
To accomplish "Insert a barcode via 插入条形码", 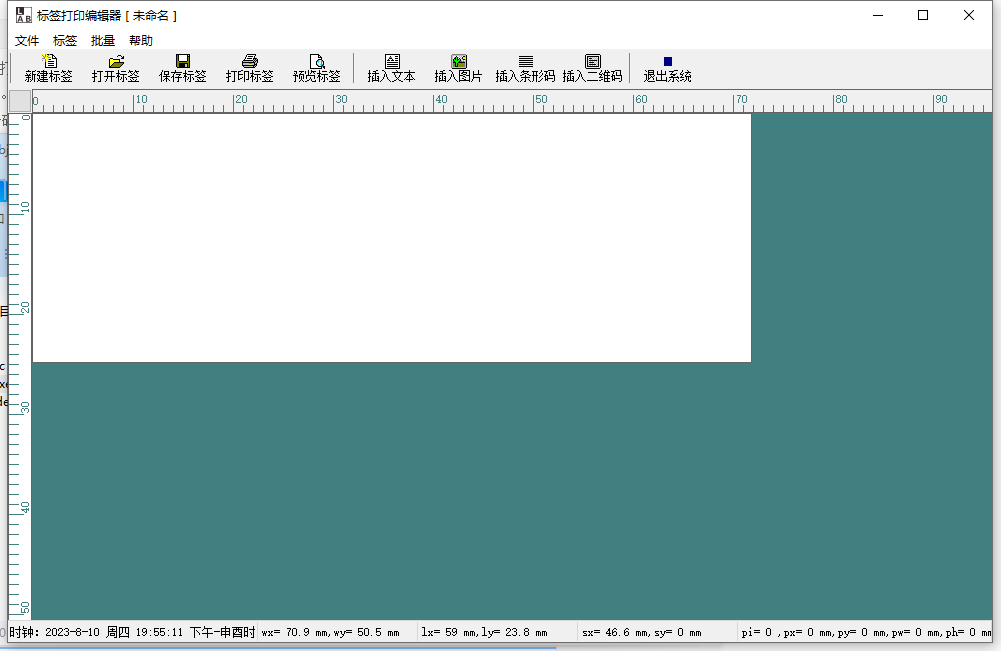I will (525, 68).
